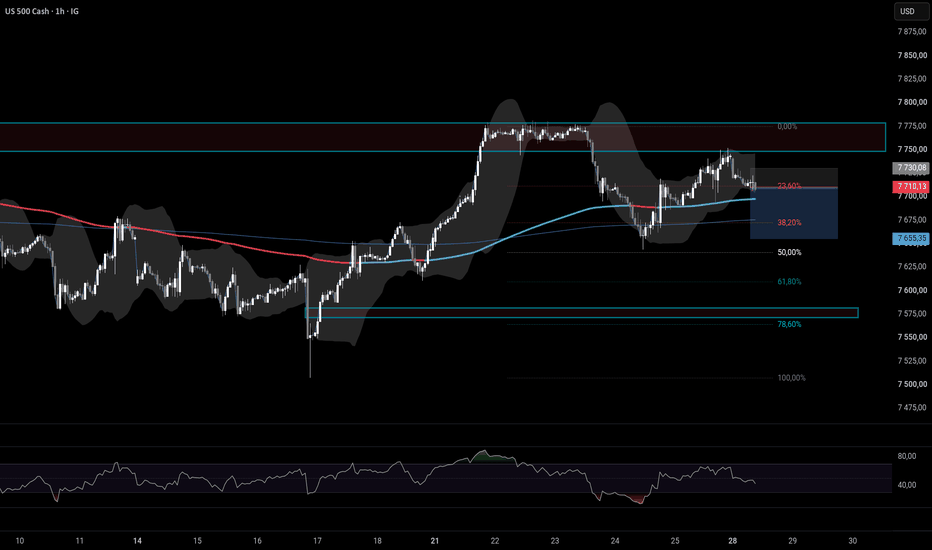Viewport: 932px width, 550px height.
Task: Click the 61,80% Fibonacci level label
Action: pos(789,281)
